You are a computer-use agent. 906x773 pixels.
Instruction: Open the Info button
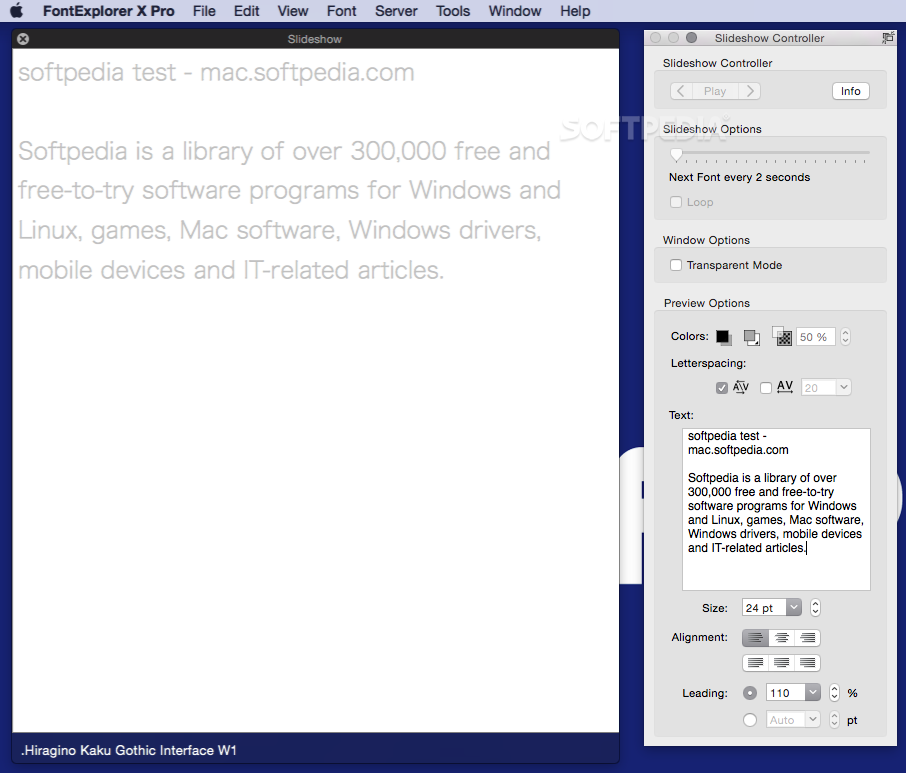[851, 91]
